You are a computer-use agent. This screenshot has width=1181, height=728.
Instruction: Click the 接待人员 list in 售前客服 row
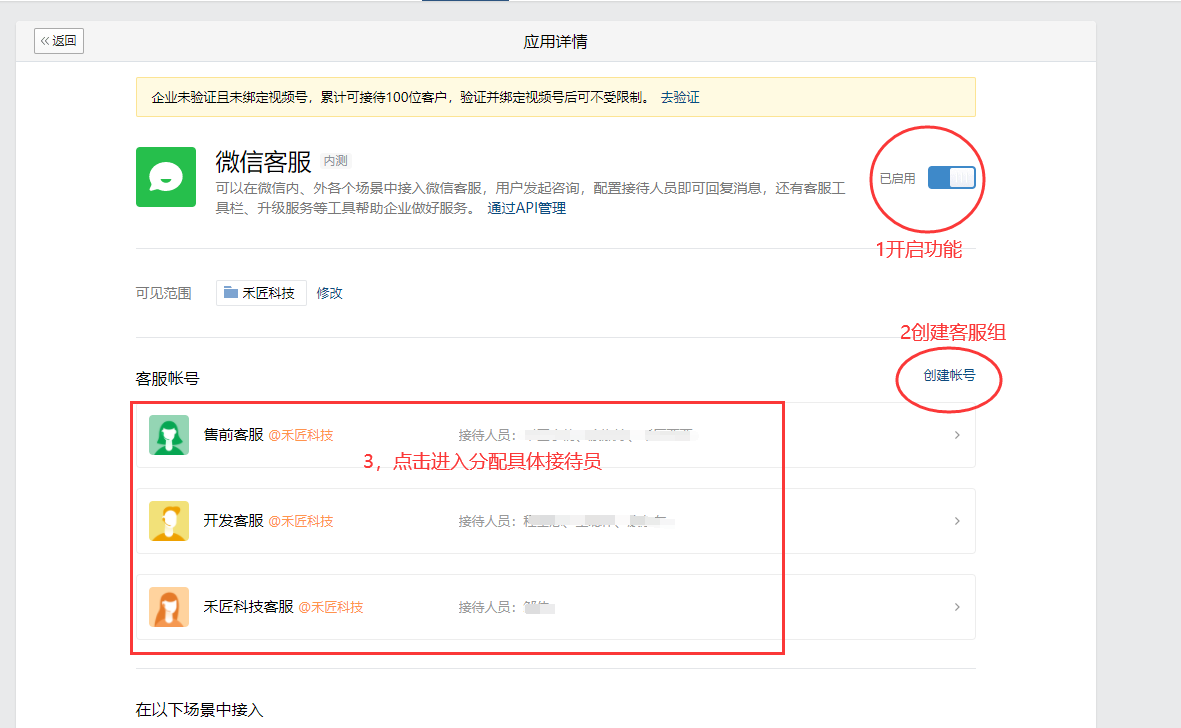[576, 435]
